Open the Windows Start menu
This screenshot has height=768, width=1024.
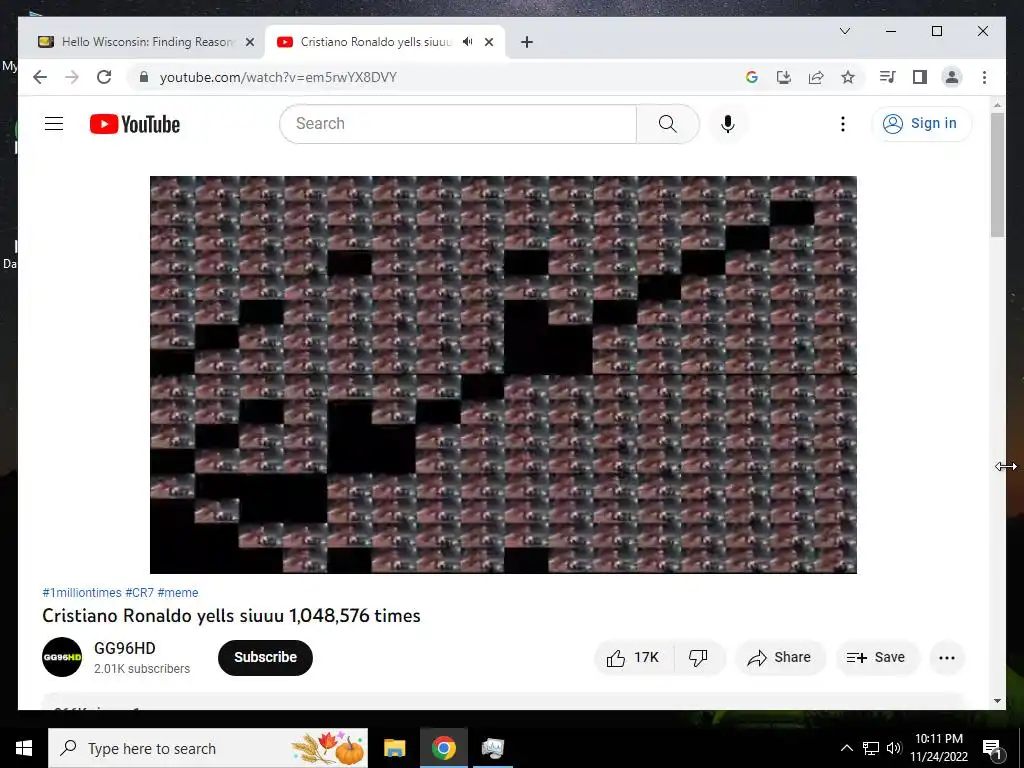coord(24,748)
